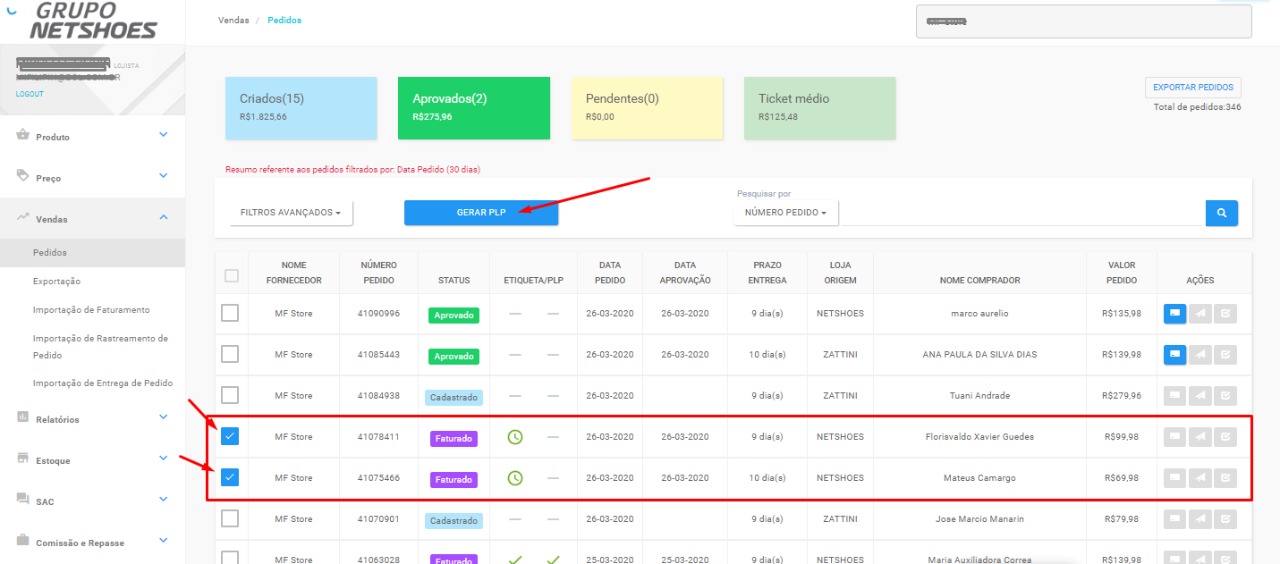Click the paper plane icon for Florisvaldo Xavier Guedes
This screenshot has height=564, width=1280.
click(x=1200, y=436)
